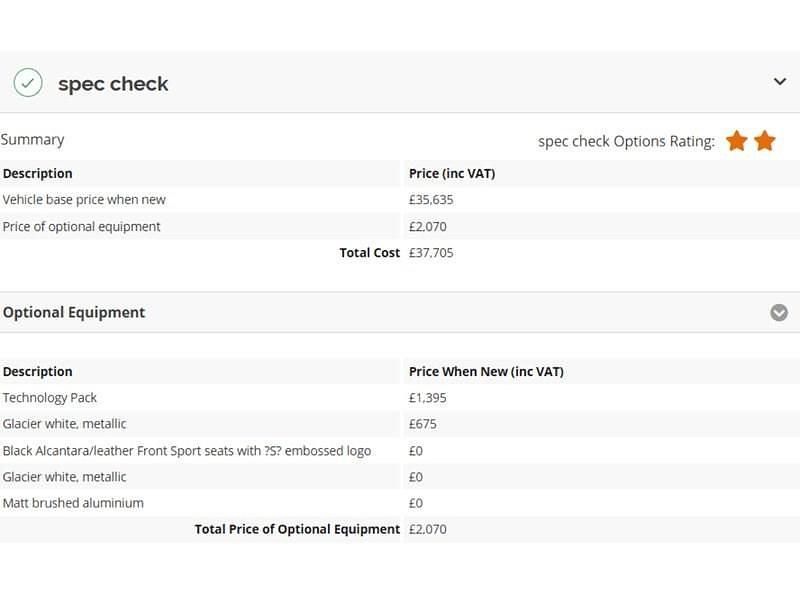Click the Optional Equipment heading
This screenshot has height=600, width=800.
click(x=74, y=312)
